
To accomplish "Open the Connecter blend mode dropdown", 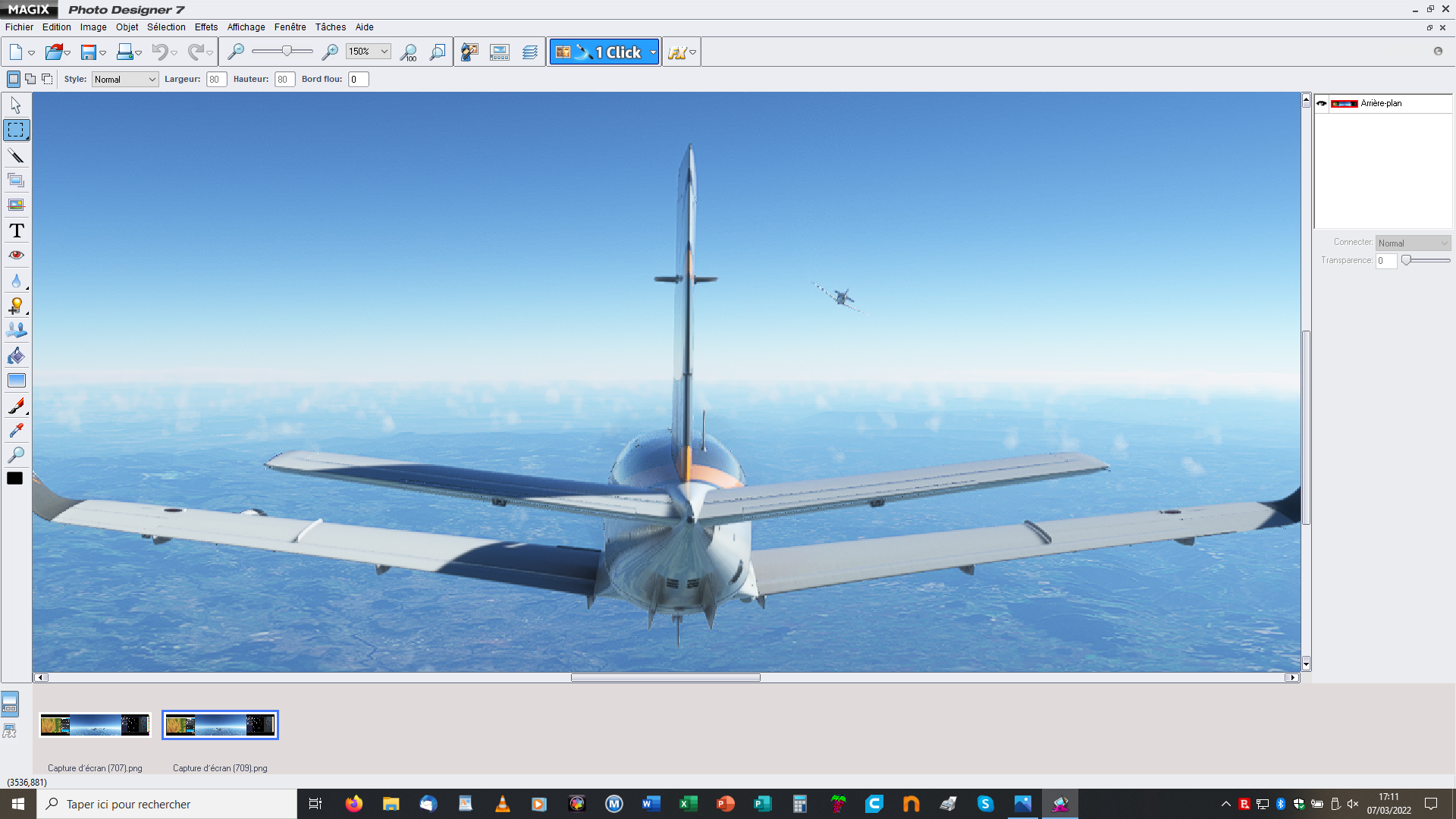I will point(1413,243).
